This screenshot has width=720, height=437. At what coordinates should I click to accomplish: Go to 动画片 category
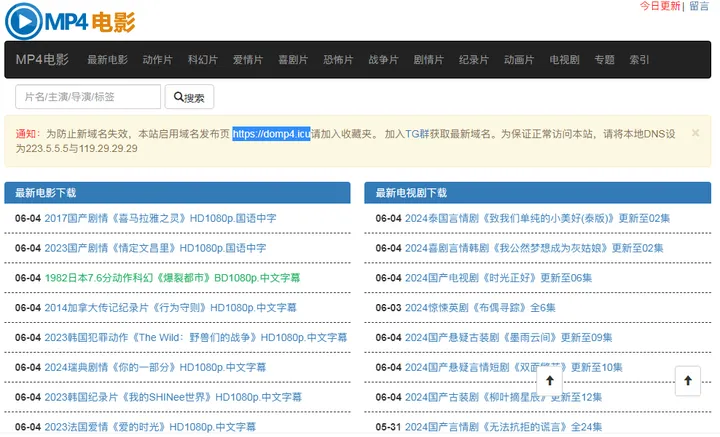(x=519, y=60)
